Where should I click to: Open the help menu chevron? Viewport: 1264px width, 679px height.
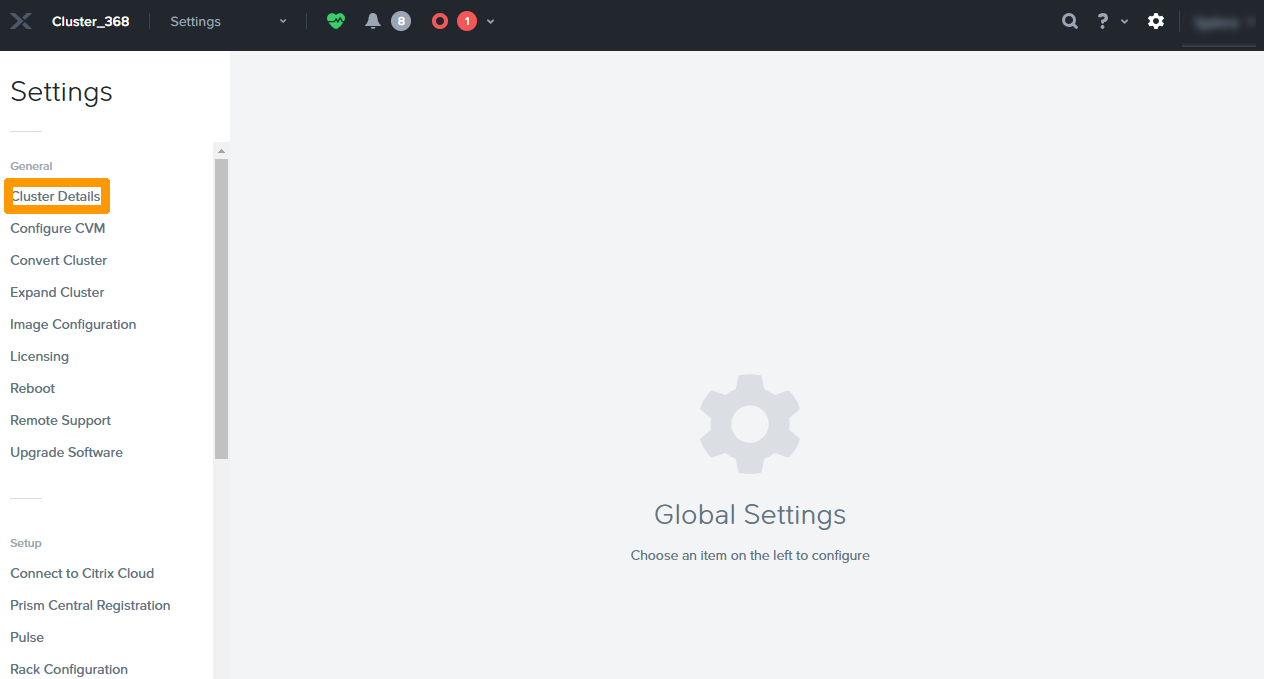[x=1122, y=20]
